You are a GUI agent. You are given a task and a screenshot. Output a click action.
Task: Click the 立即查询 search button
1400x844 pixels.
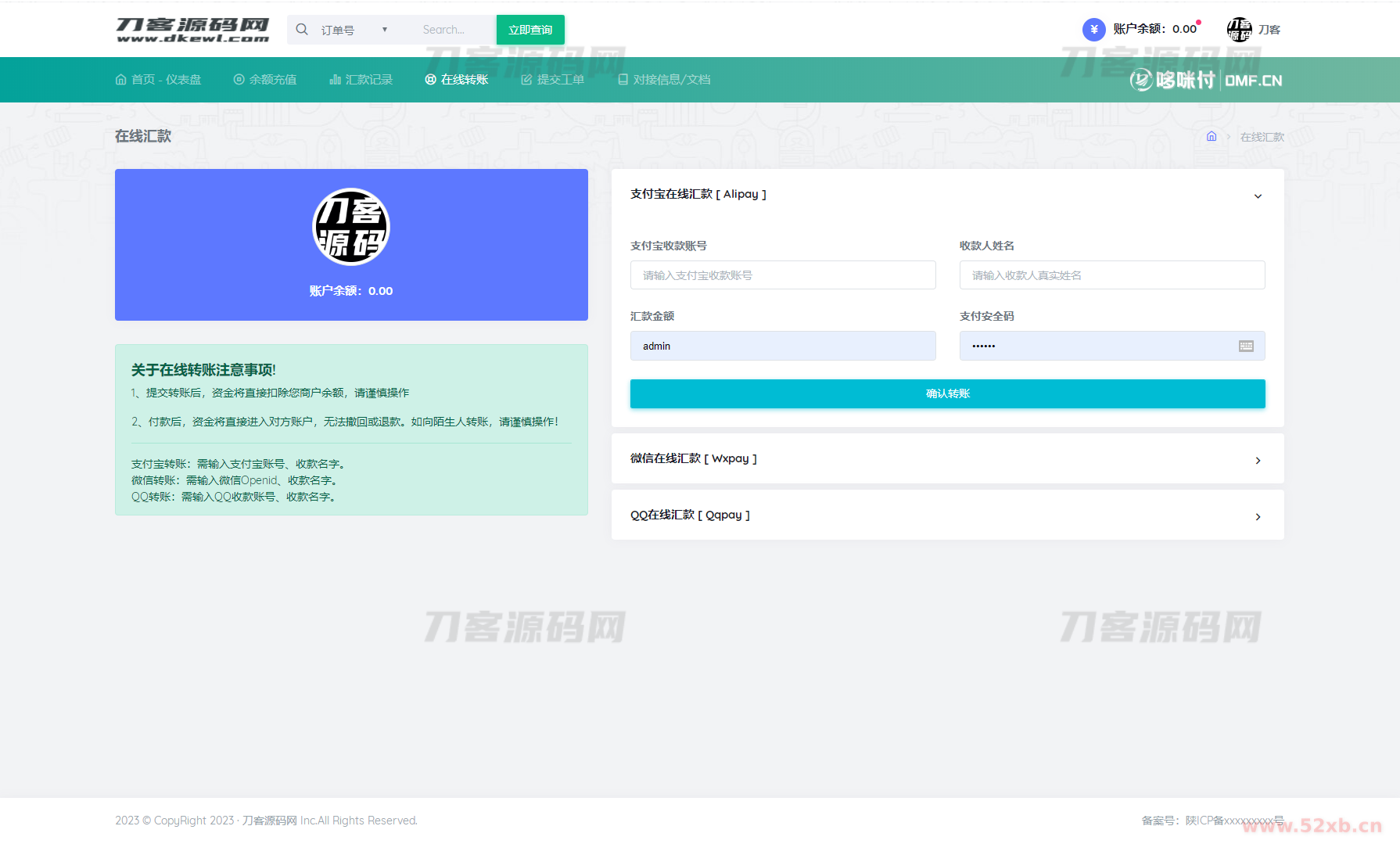point(530,30)
